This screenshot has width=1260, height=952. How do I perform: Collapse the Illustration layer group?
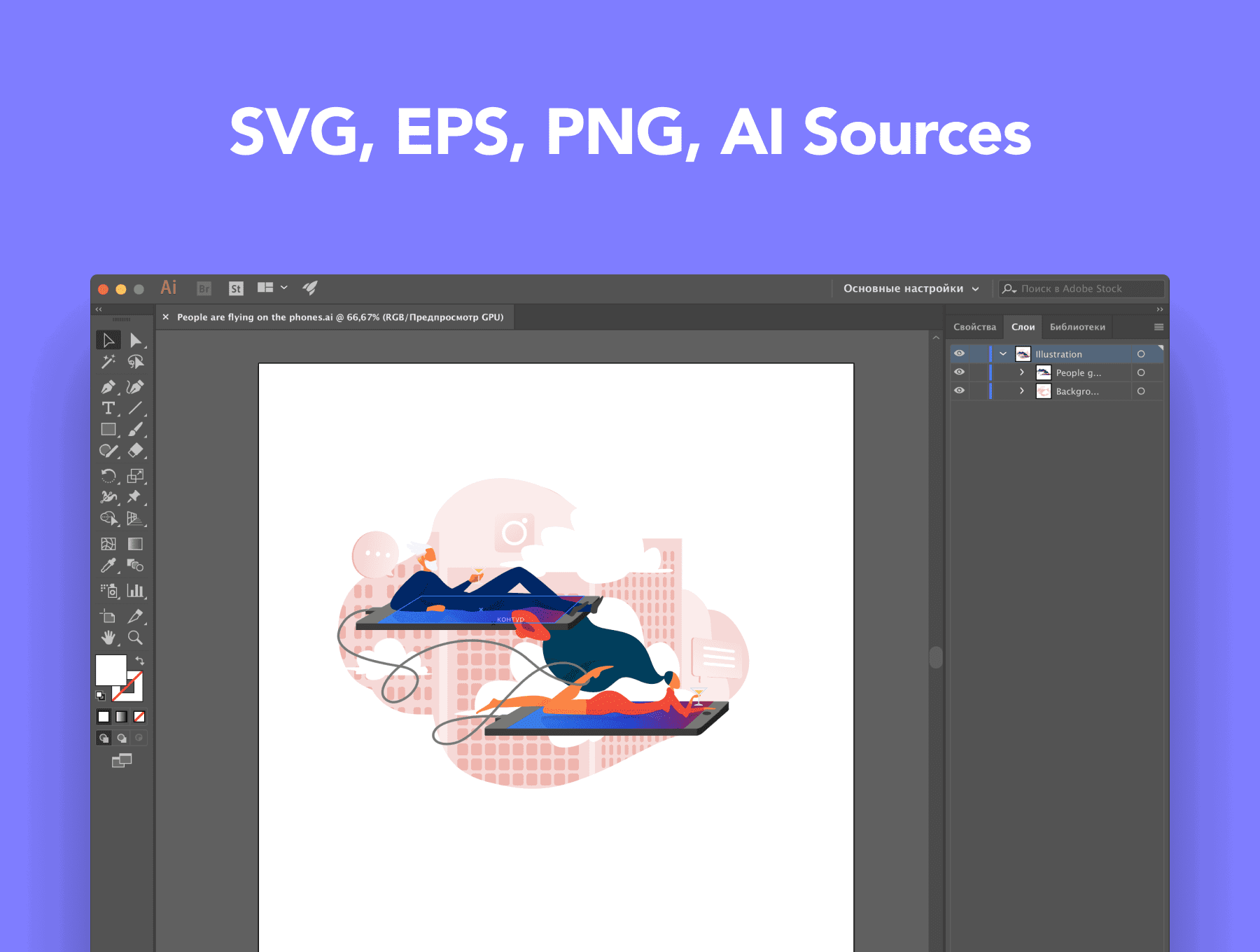click(x=1003, y=354)
